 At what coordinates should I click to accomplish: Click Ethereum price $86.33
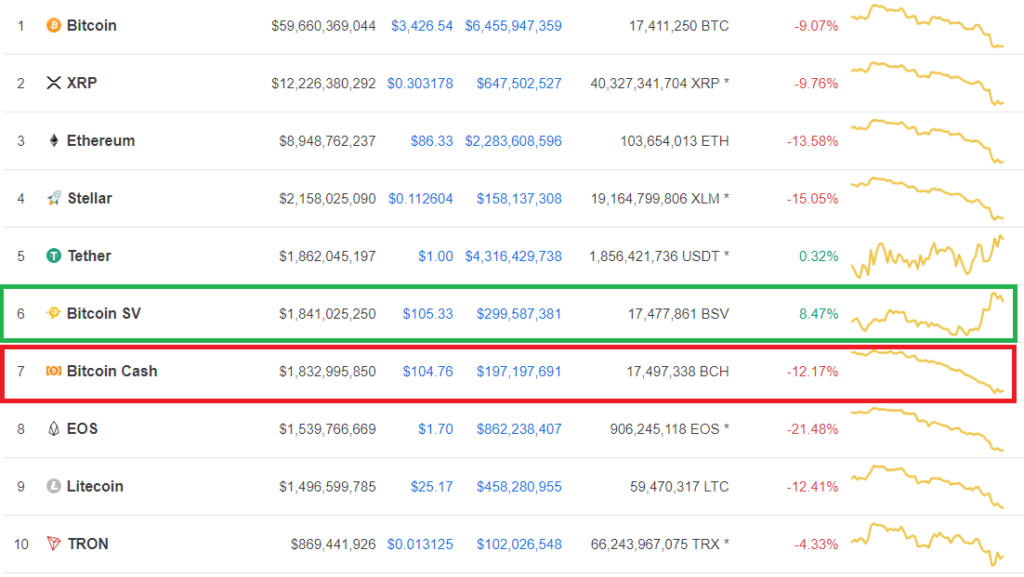tap(432, 141)
